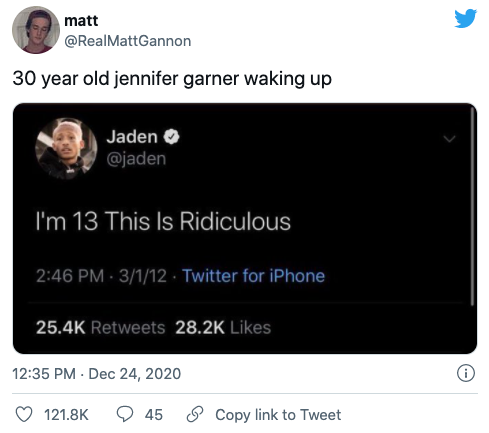
Task: View the 25.4K Retweets count
Action: point(101,327)
